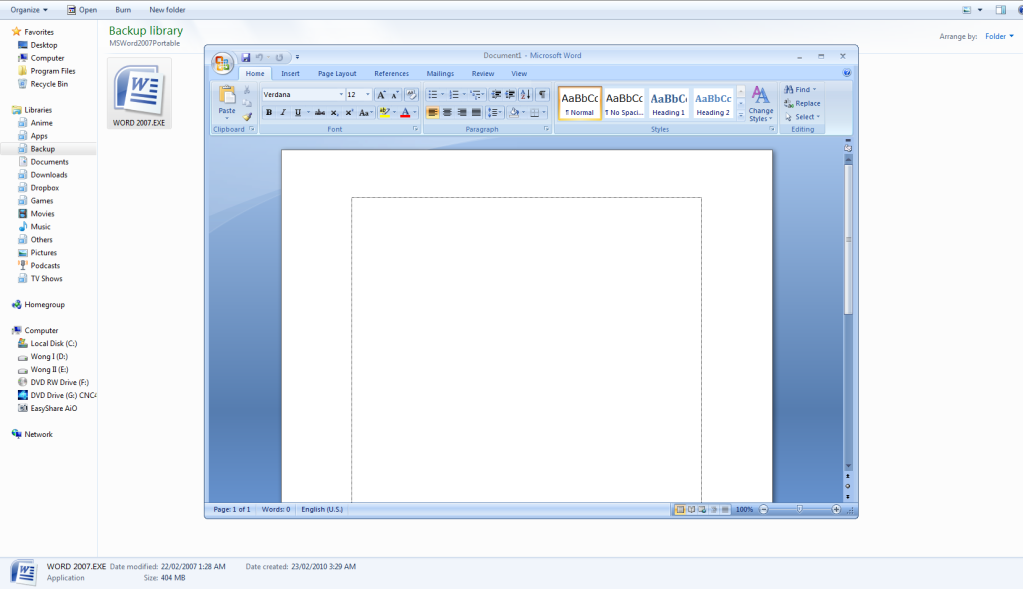
Task: Open the Paragraph dialog launcher
Action: [546, 129]
